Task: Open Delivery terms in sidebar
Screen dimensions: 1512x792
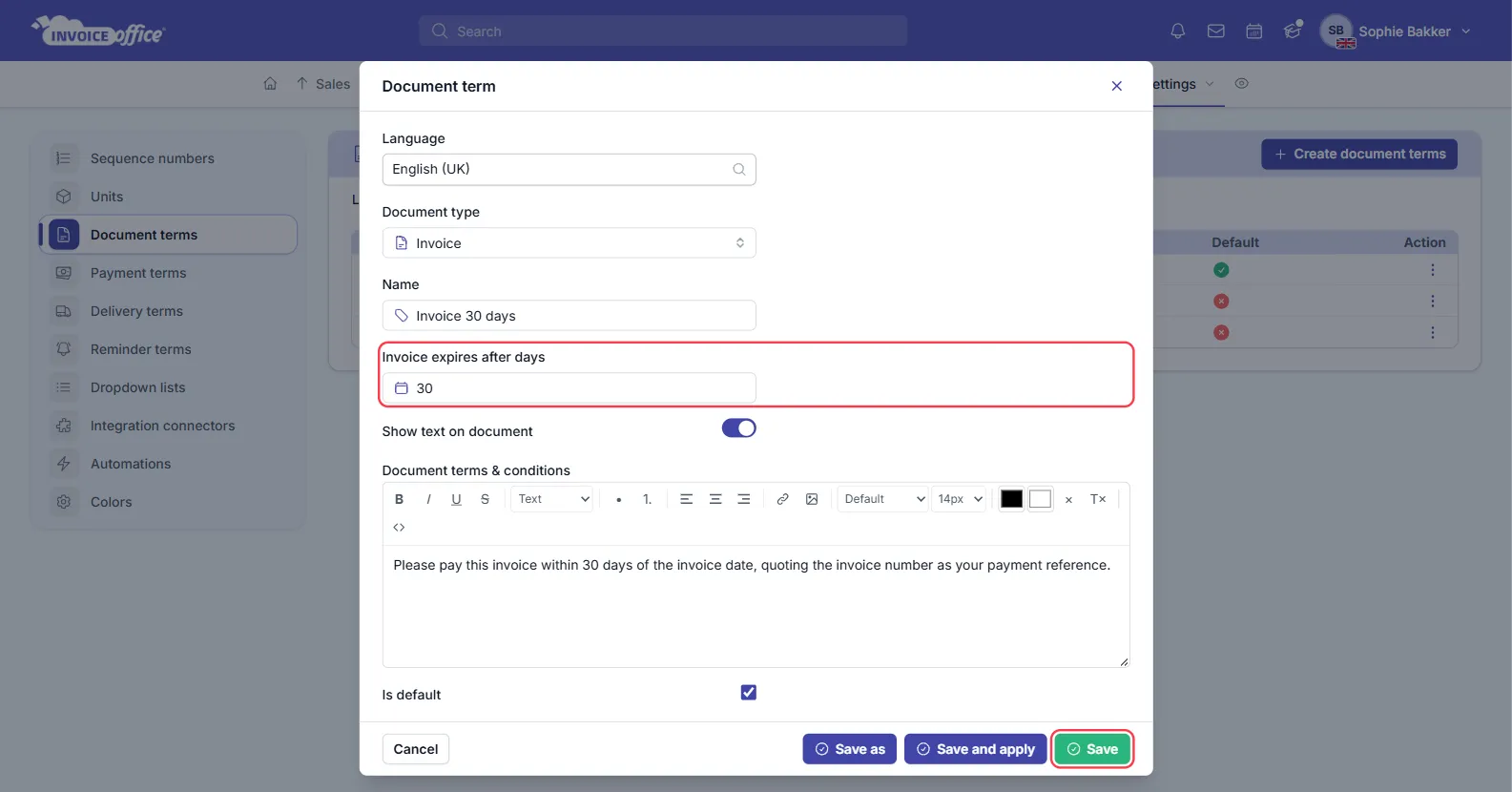Action: tap(136, 311)
